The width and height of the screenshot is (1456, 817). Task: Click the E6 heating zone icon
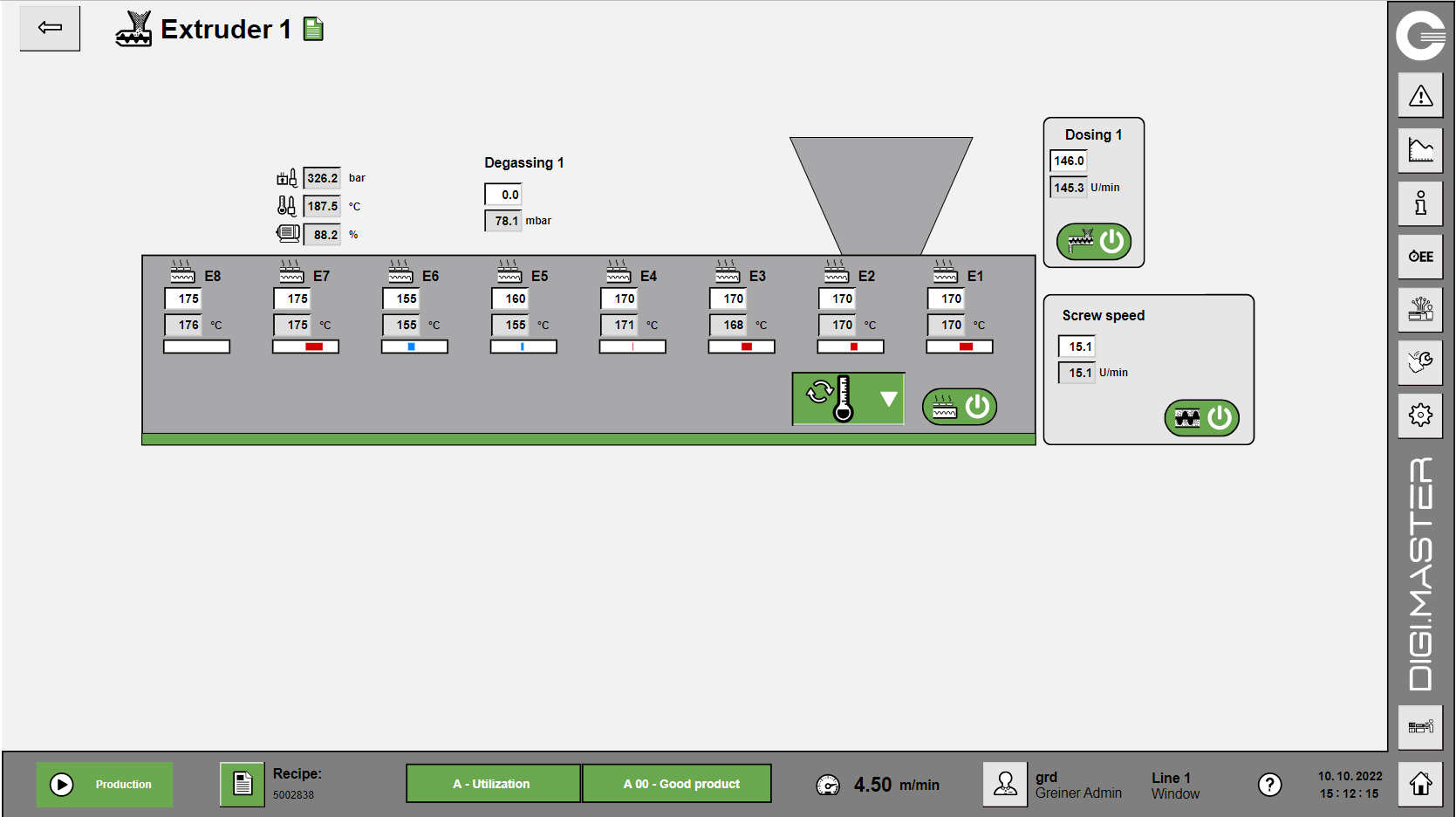[x=400, y=271]
